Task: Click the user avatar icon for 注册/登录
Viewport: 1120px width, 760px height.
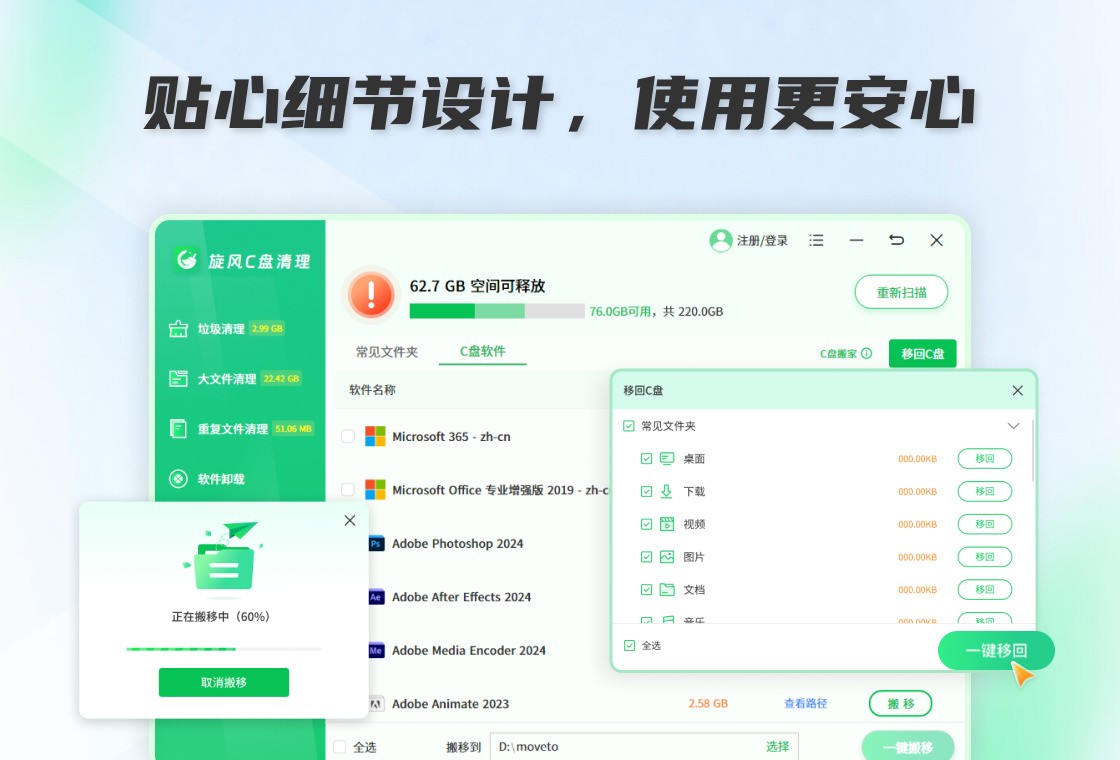Action: click(720, 240)
